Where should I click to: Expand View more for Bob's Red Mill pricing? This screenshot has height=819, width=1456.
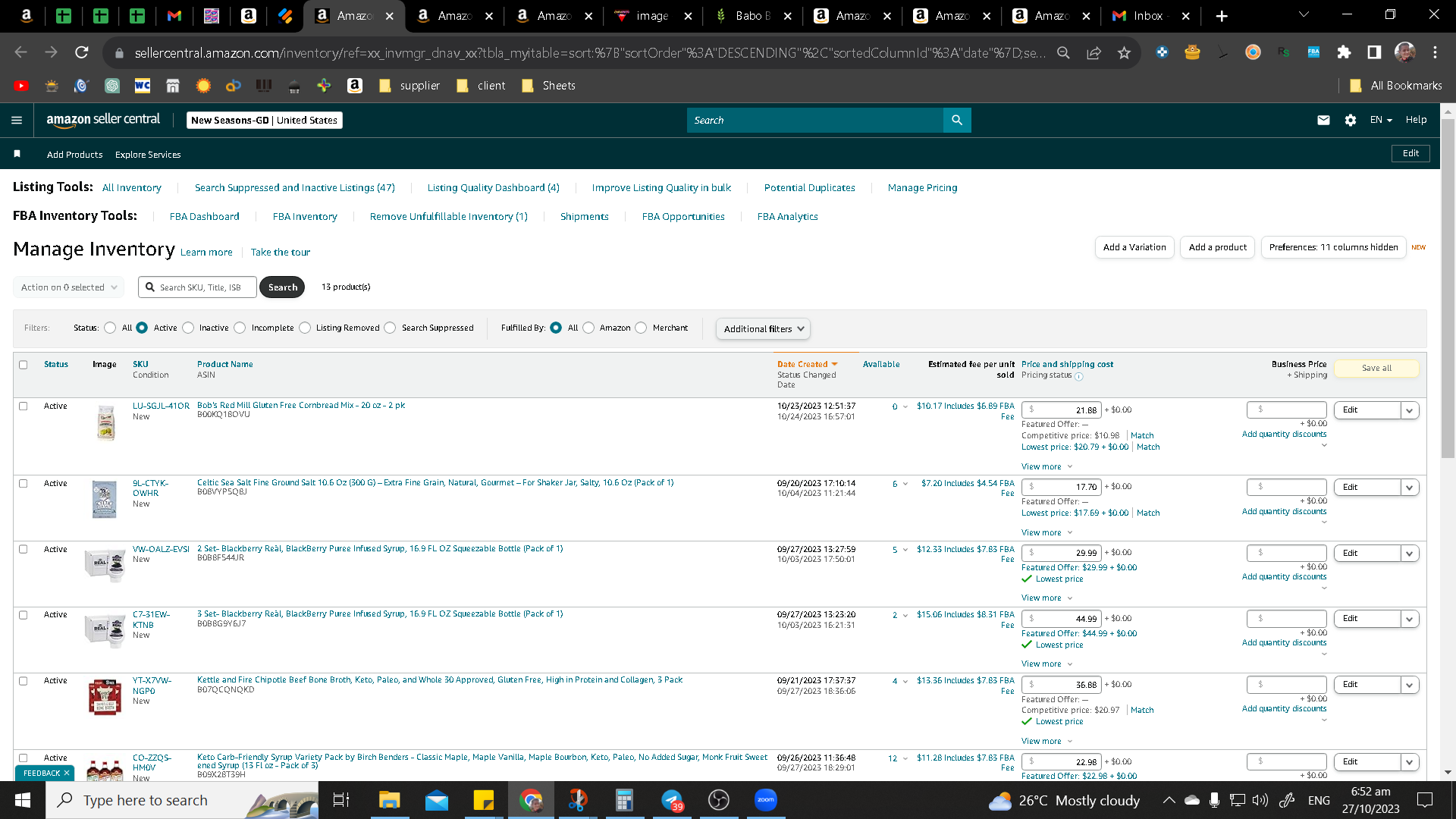pyautogui.click(x=1046, y=467)
